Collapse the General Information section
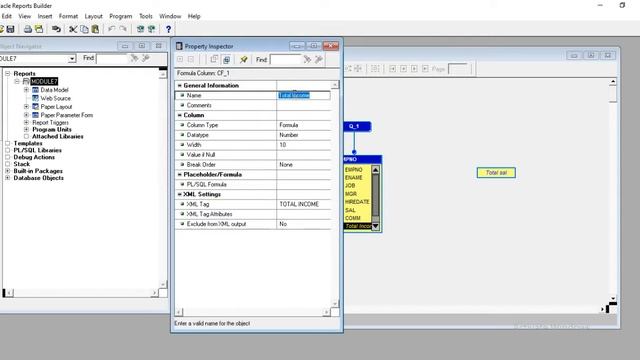The width and height of the screenshot is (640, 360). point(180,85)
